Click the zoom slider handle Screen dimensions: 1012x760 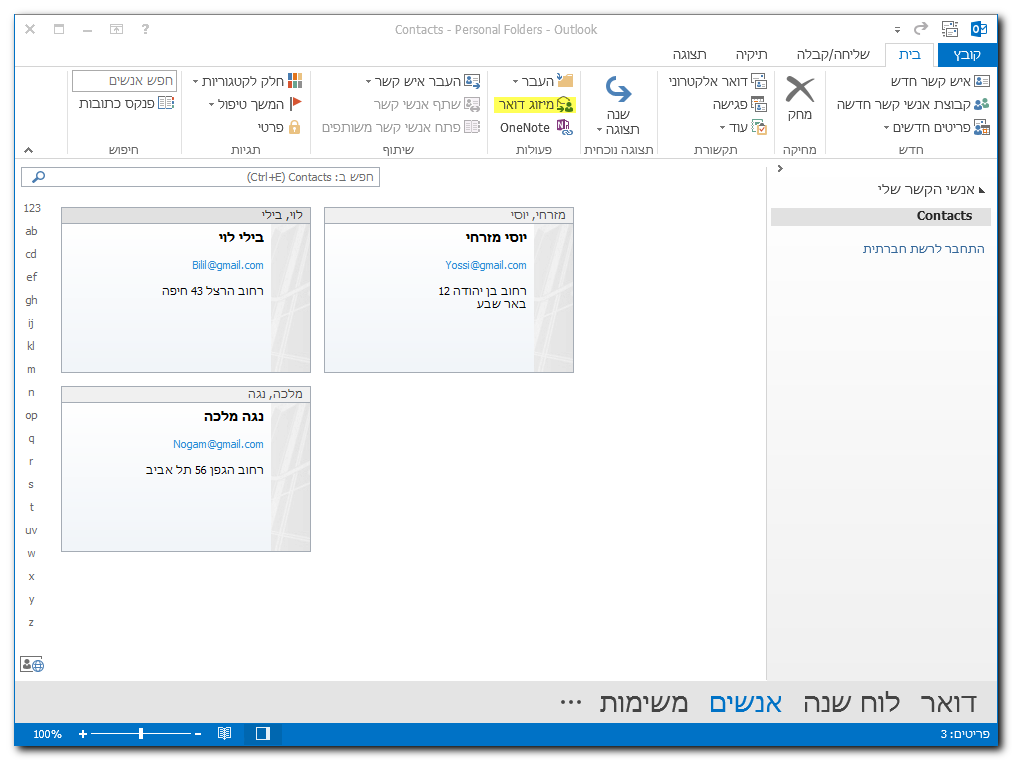[141, 733]
